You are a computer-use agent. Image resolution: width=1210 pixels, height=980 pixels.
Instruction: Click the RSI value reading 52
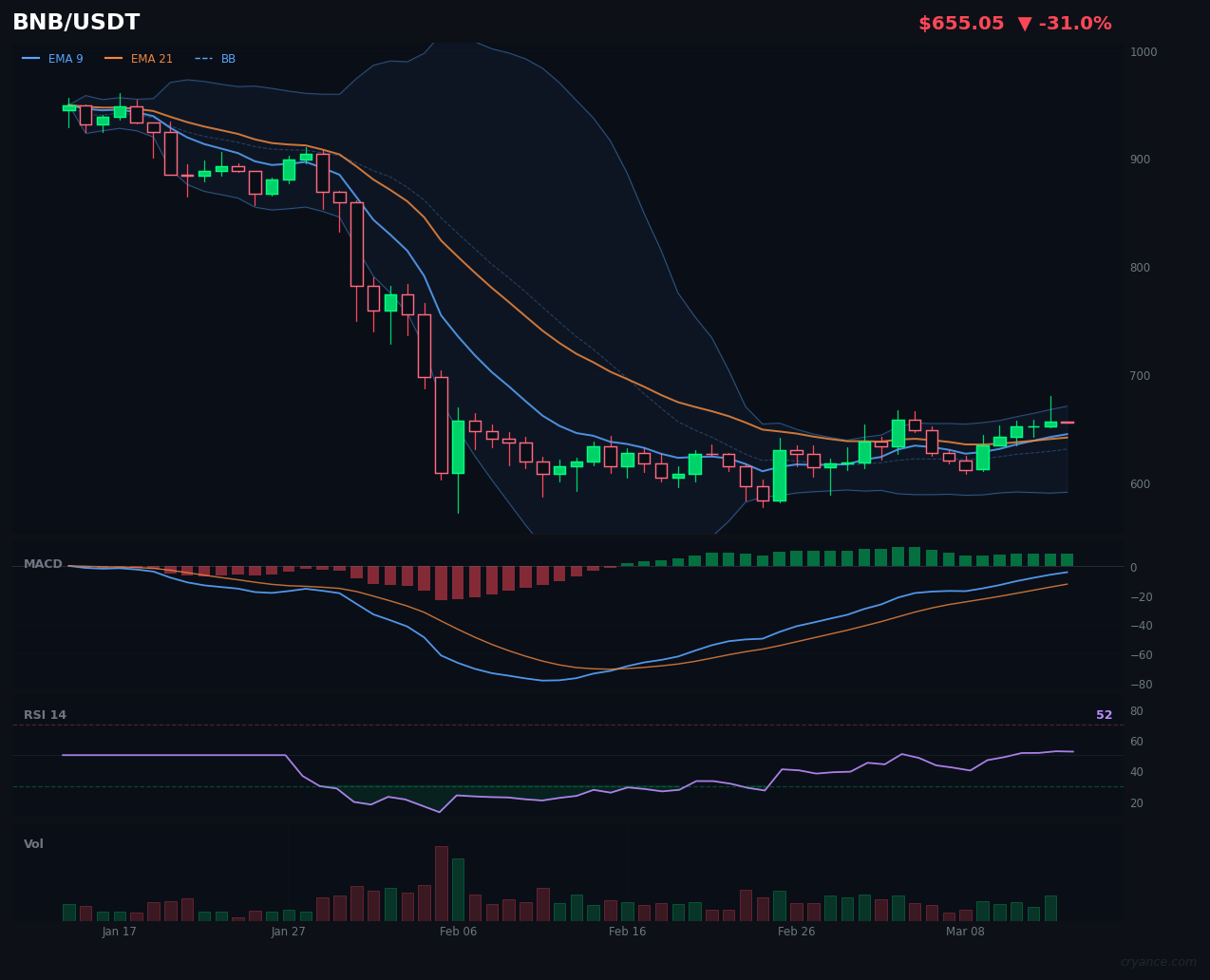click(1104, 714)
